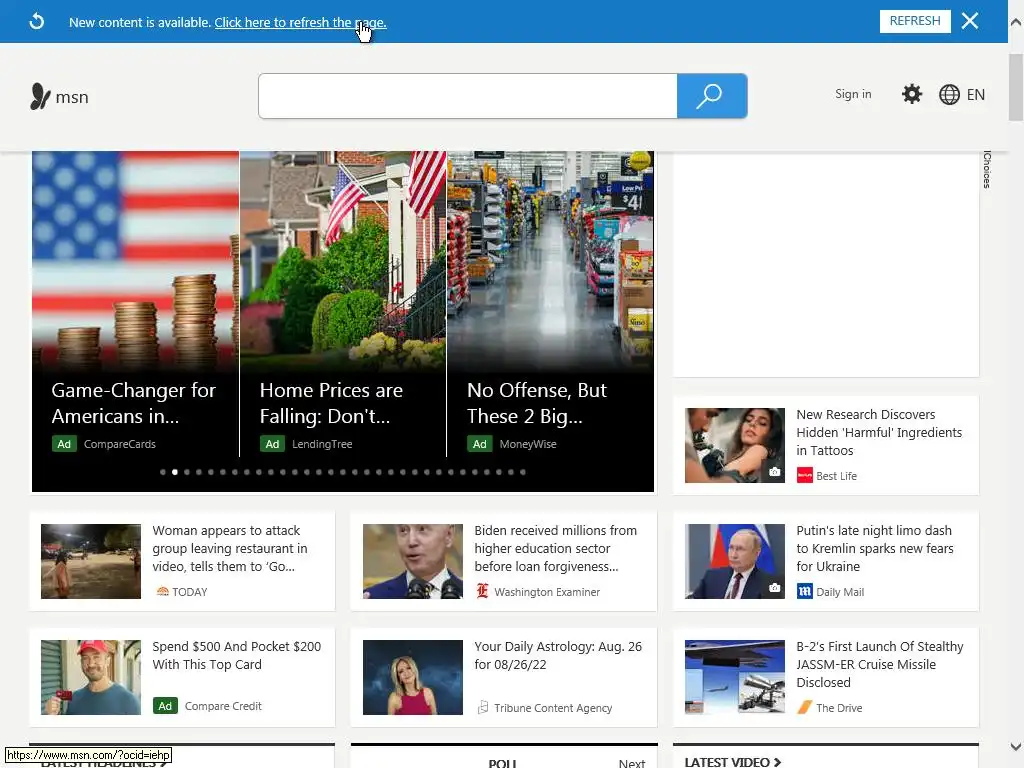Click the msn butterfly logo
The height and width of the screenshot is (768, 1024).
click(x=40, y=97)
